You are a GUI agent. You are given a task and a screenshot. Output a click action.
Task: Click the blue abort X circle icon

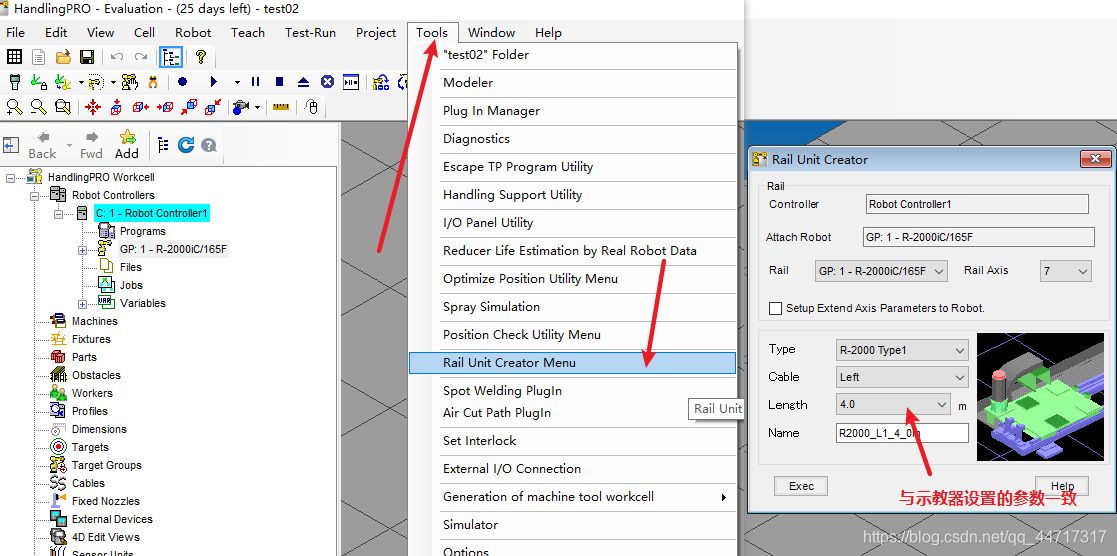click(327, 82)
